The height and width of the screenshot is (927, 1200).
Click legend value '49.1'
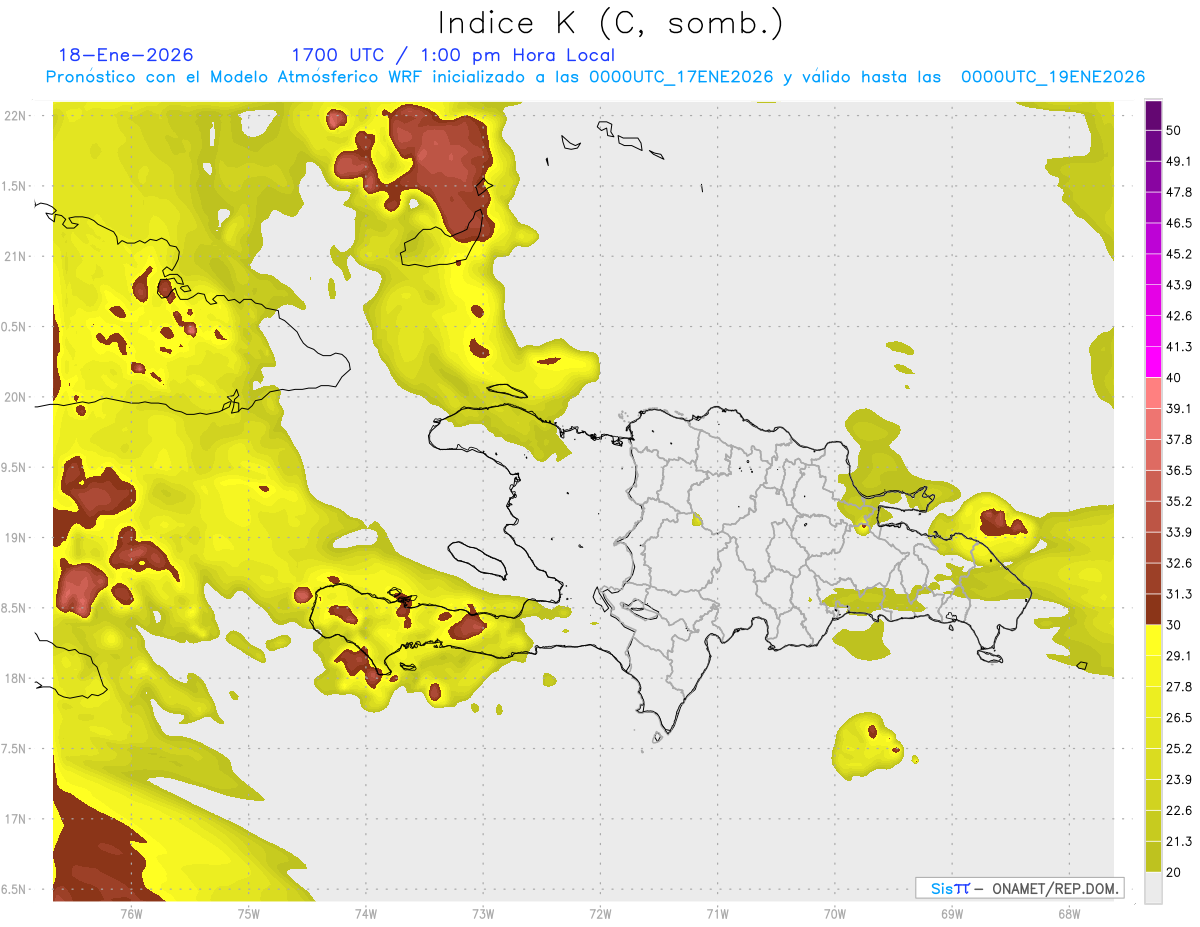[x=1179, y=161]
